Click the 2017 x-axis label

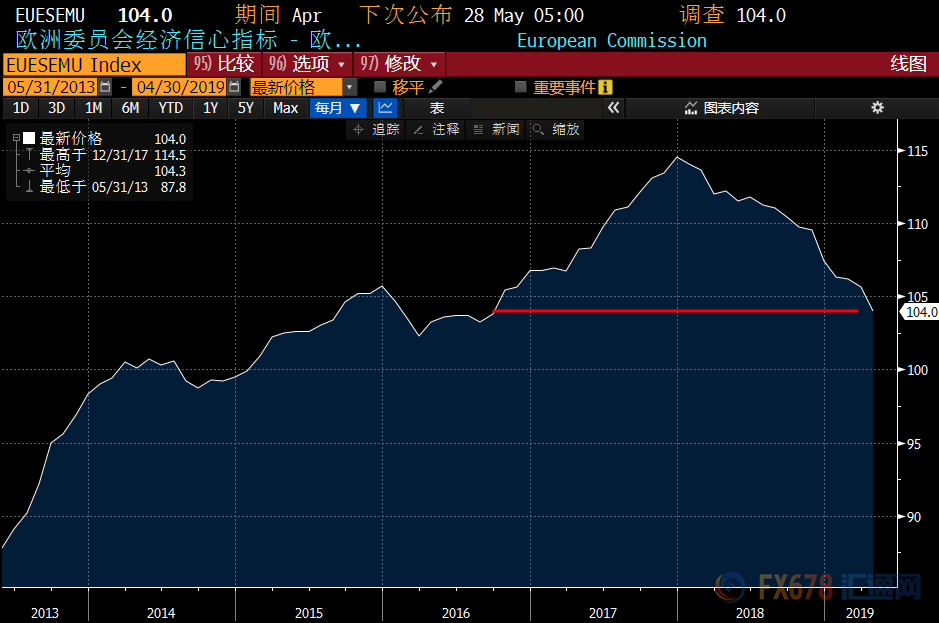coord(602,613)
